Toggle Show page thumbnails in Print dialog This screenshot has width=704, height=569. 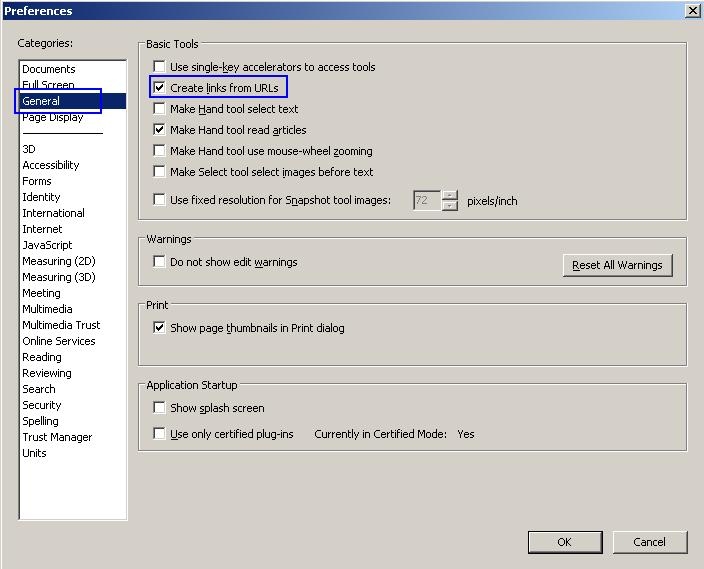159,328
